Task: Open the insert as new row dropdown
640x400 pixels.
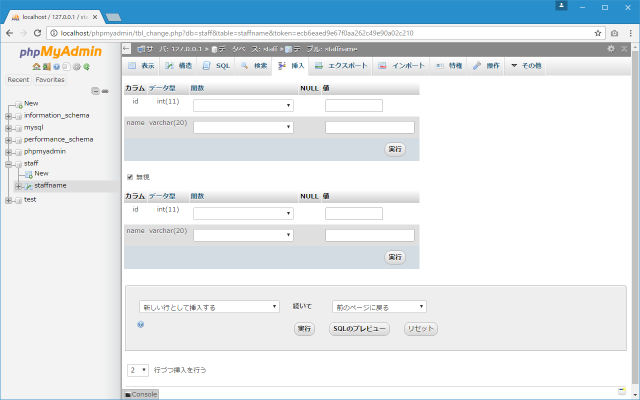Action: tap(209, 307)
